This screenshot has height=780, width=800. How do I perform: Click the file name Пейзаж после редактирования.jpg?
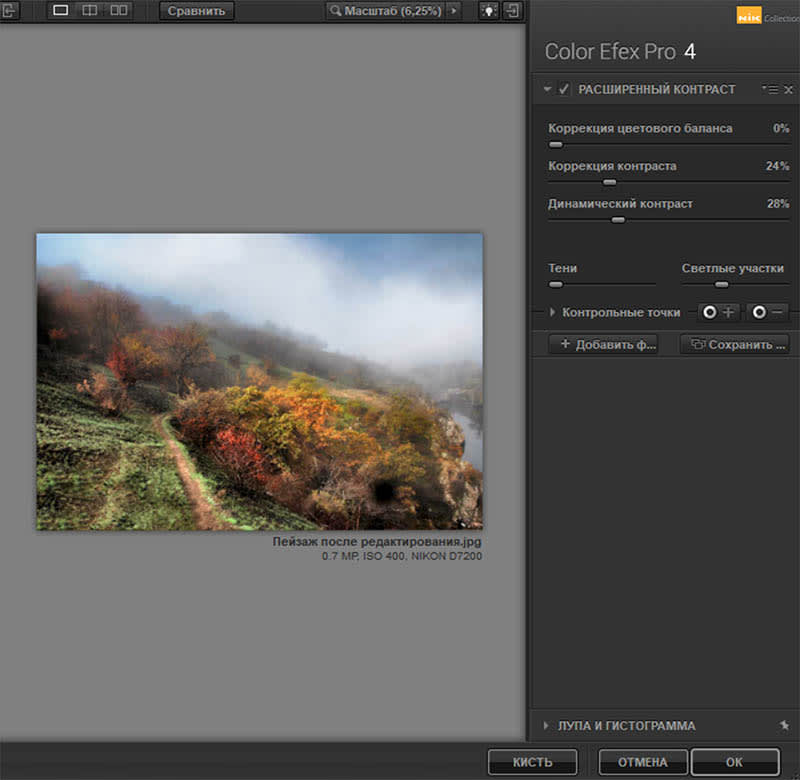point(377,542)
